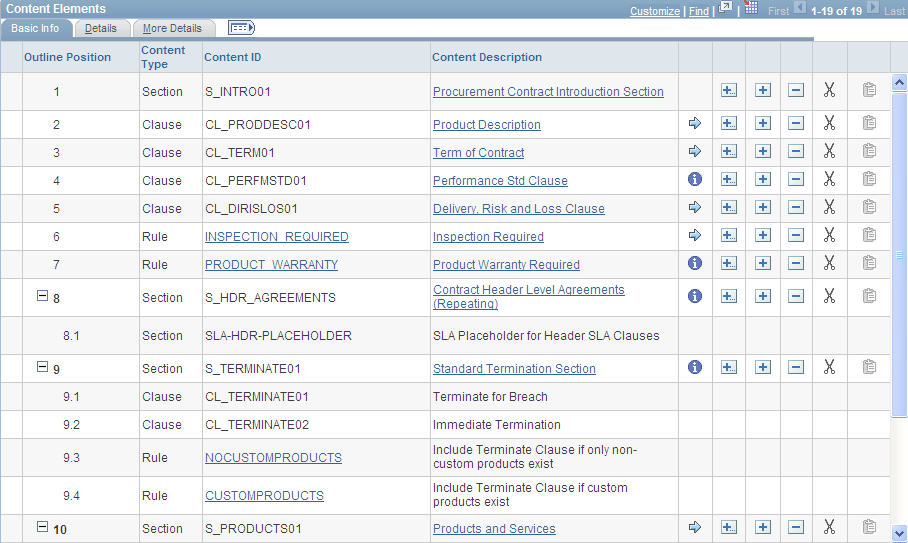Open Contract Header Level Agreements link
The image size is (908, 543).
coord(529,296)
